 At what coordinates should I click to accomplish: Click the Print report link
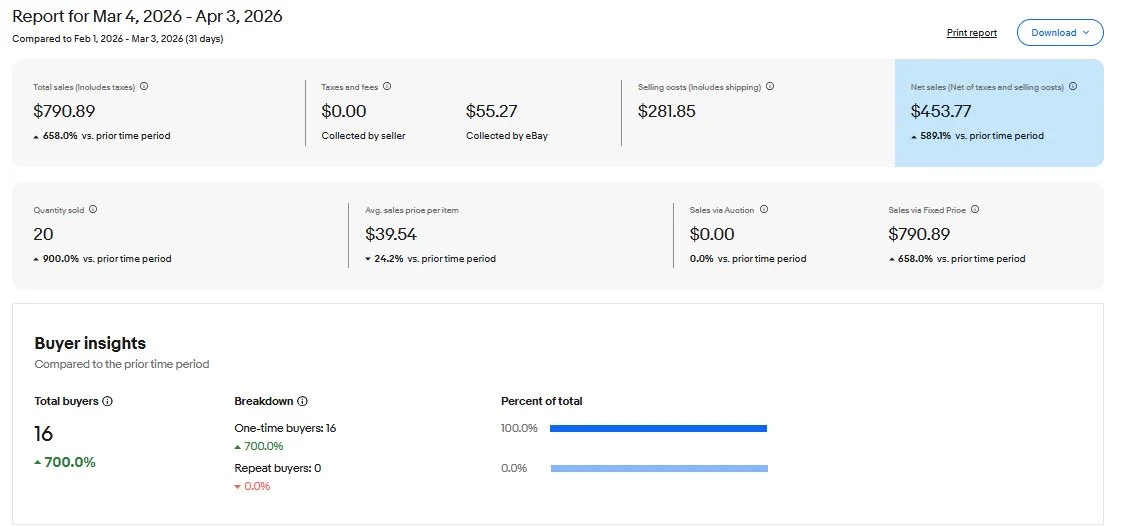coord(971,33)
